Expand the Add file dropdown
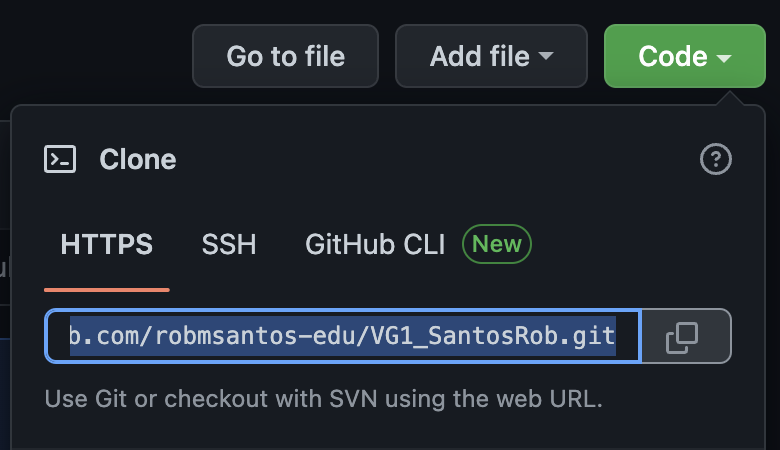 click(x=490, y=56)
